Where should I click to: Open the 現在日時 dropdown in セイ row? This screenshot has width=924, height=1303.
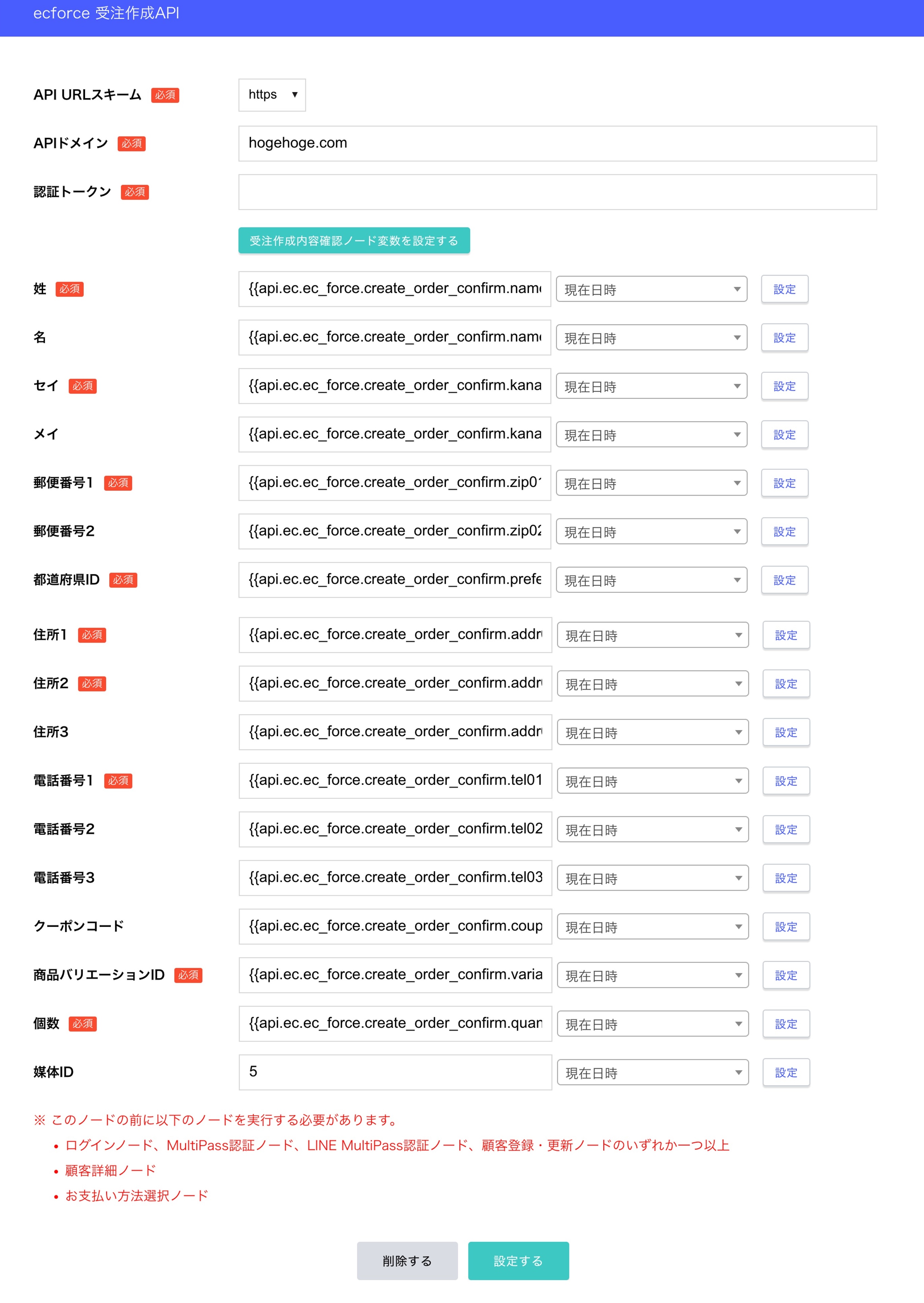tap(651, 386)
